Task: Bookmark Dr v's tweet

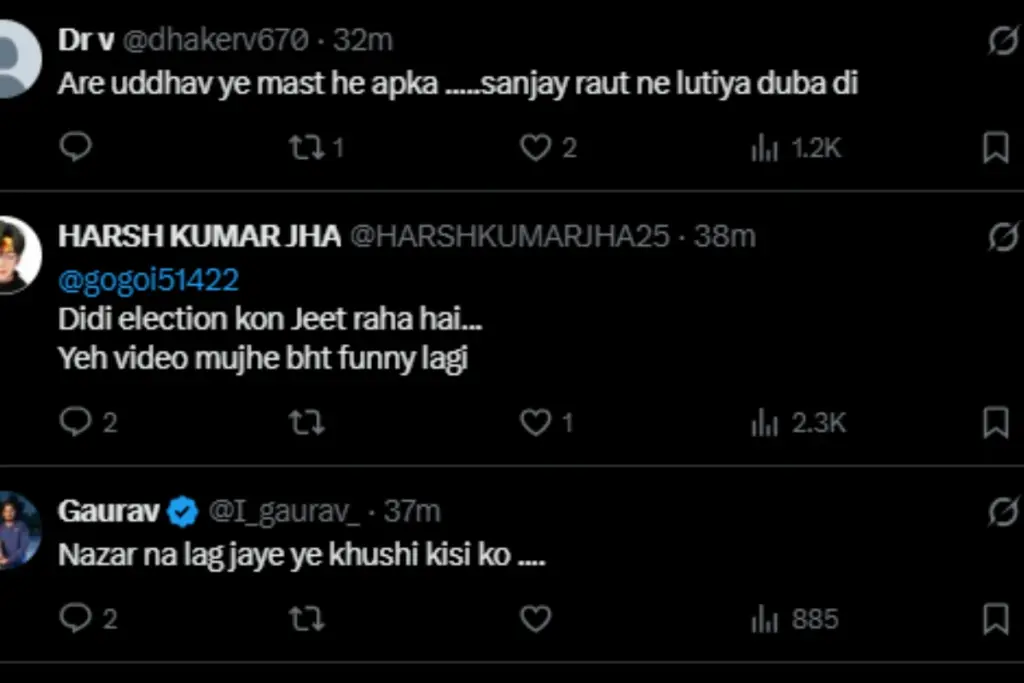Action: [x=995, y=148]
